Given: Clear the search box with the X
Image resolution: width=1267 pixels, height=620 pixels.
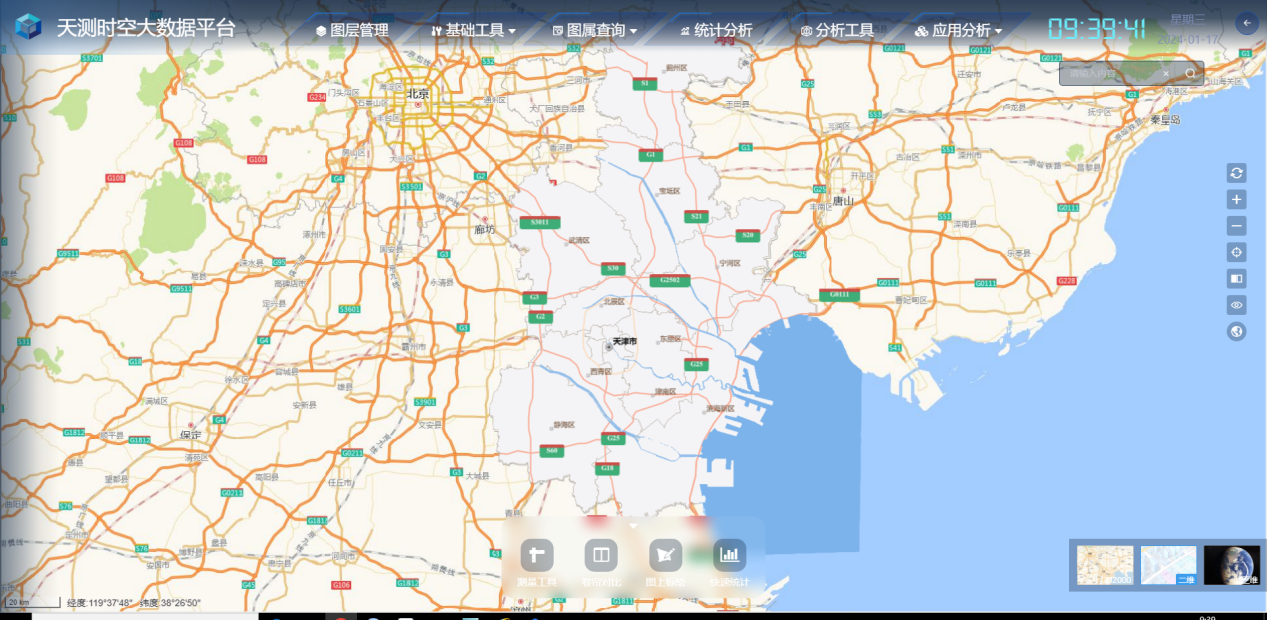Looking at the screenshot, I should [1165, 73].
